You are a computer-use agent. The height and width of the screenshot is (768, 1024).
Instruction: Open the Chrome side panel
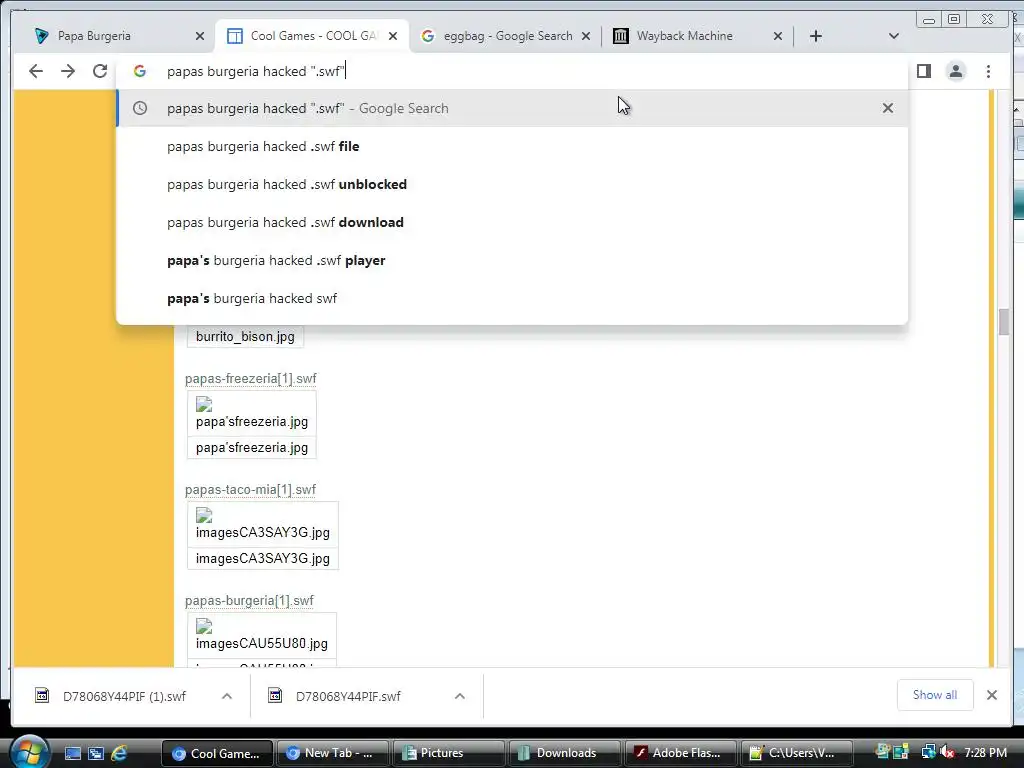coord(923,71)
